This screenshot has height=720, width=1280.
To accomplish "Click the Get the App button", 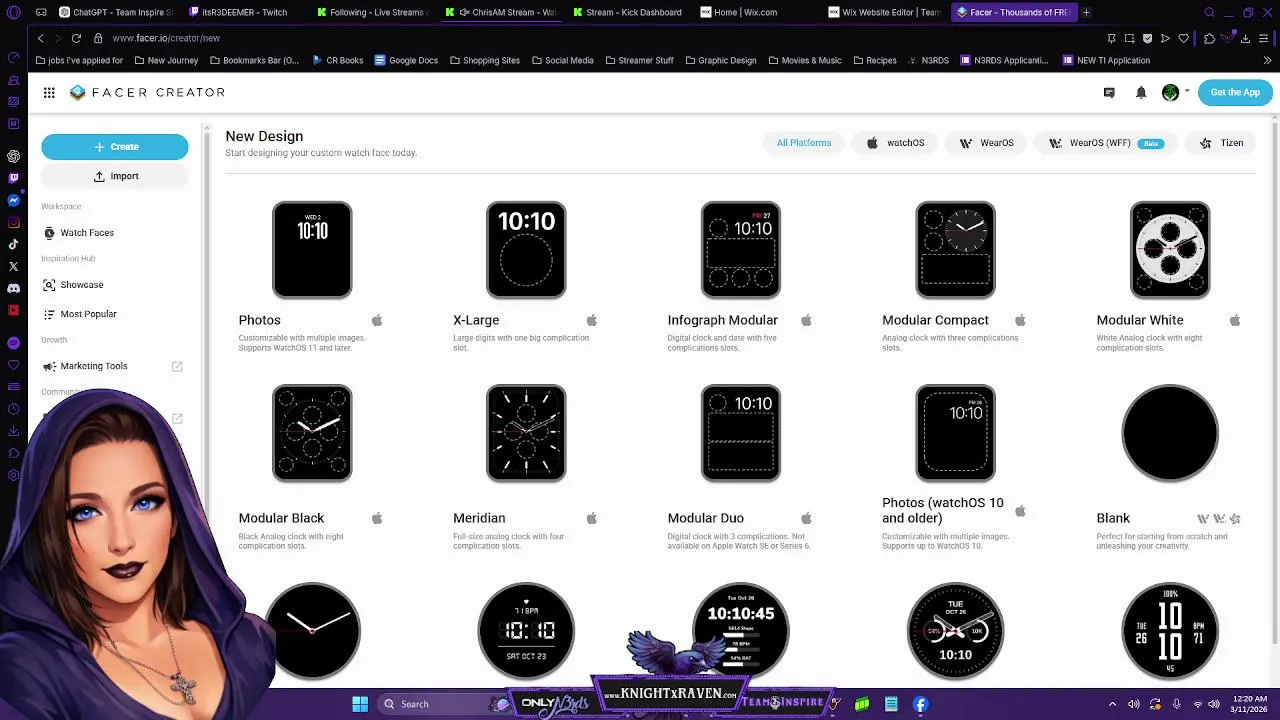I will tap(1235, 92).
